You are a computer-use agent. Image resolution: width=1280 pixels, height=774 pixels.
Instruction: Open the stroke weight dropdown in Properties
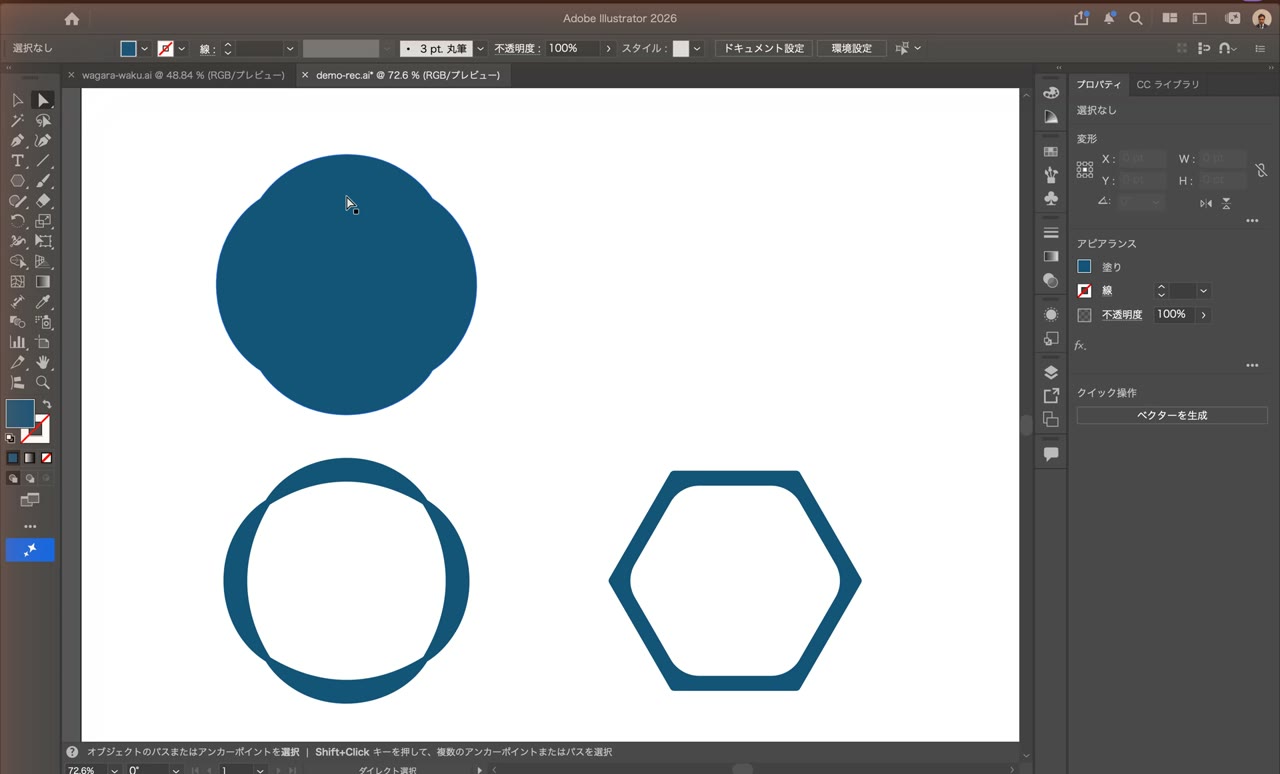coord(1204,291)
